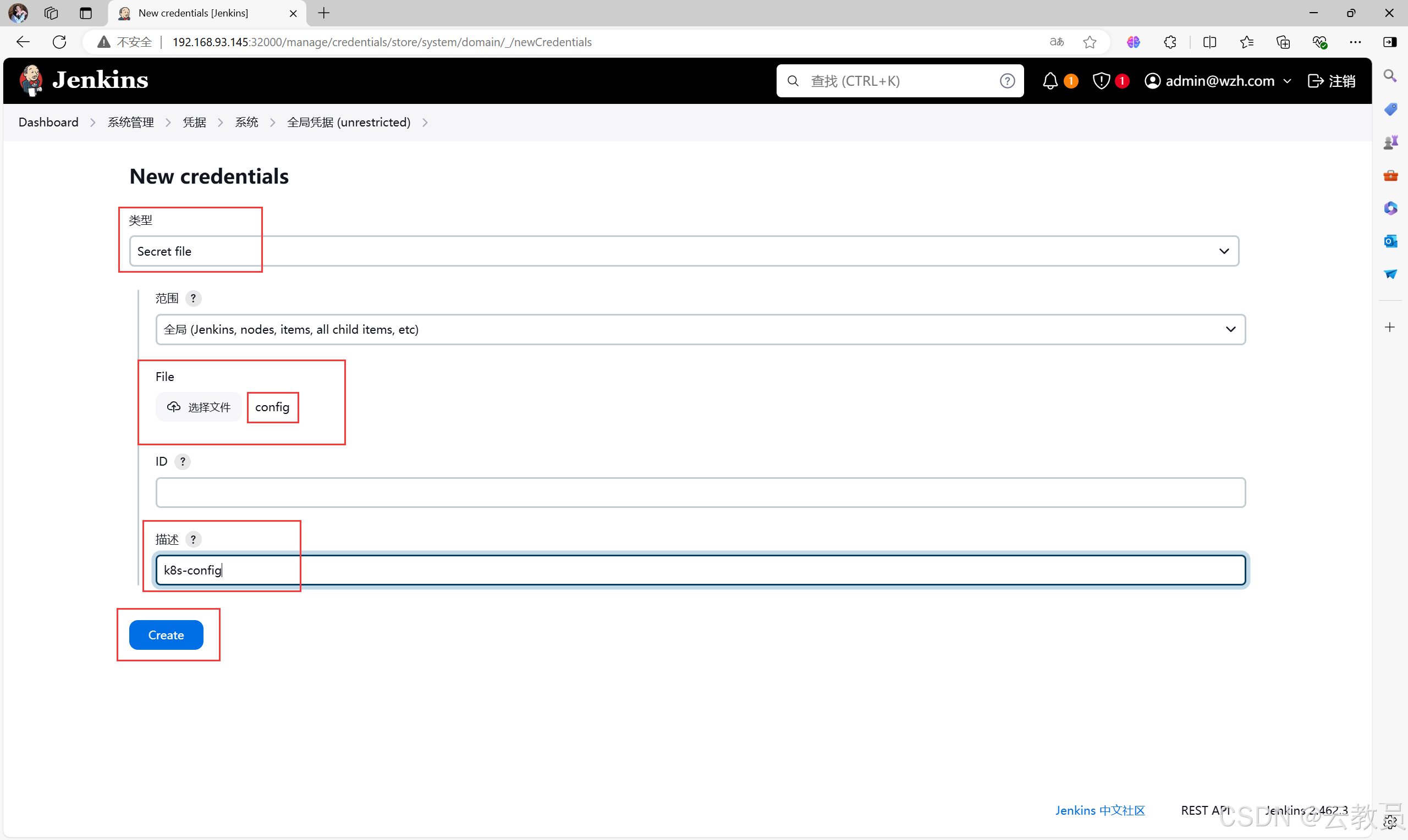Viewport: 1408px width, 840px height.
Task: Open 系统管理 breadcrumb link
Action: (x=131, y=122)
